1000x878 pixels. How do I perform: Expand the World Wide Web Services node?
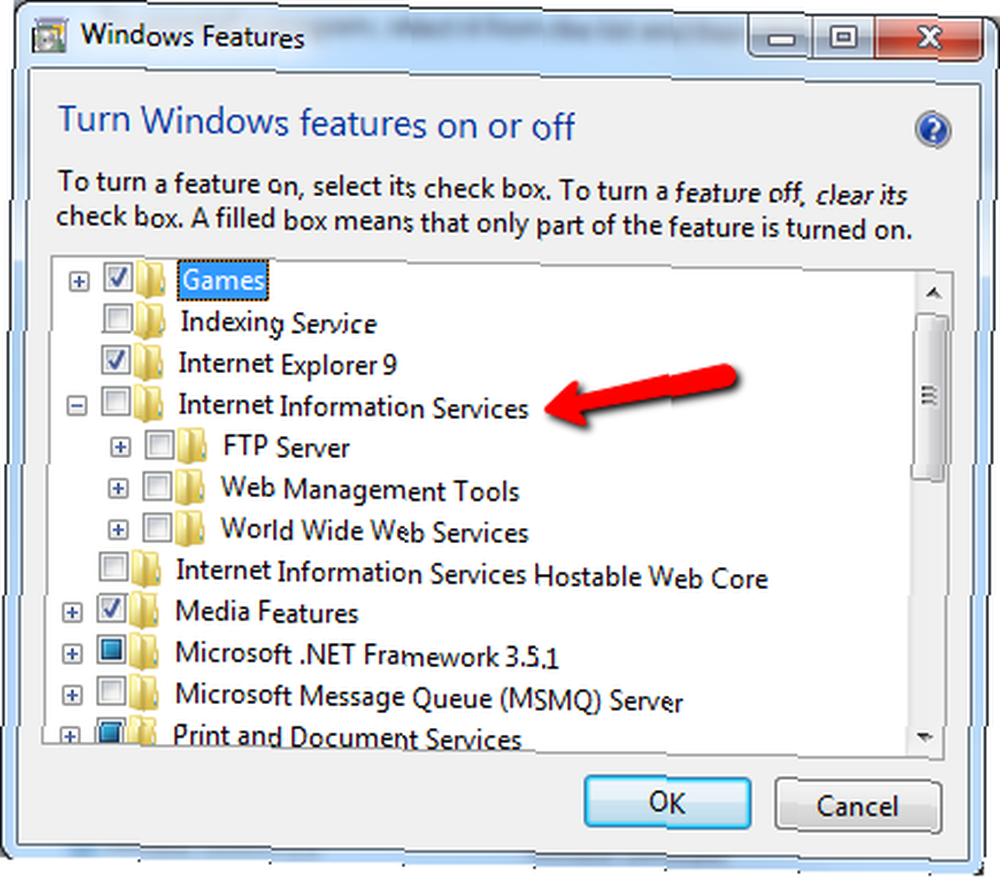pos(117,530)
